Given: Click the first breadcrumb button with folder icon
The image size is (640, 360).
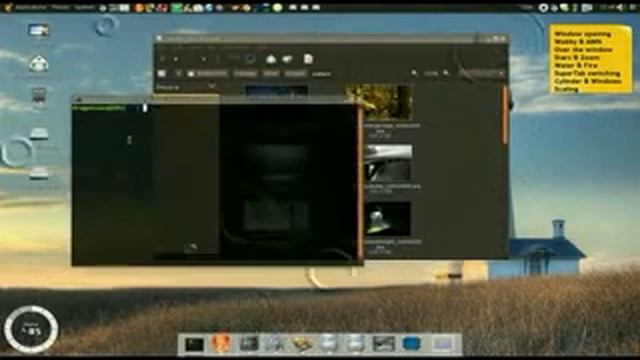Looking at the screenshot, I should pos(207,74).
